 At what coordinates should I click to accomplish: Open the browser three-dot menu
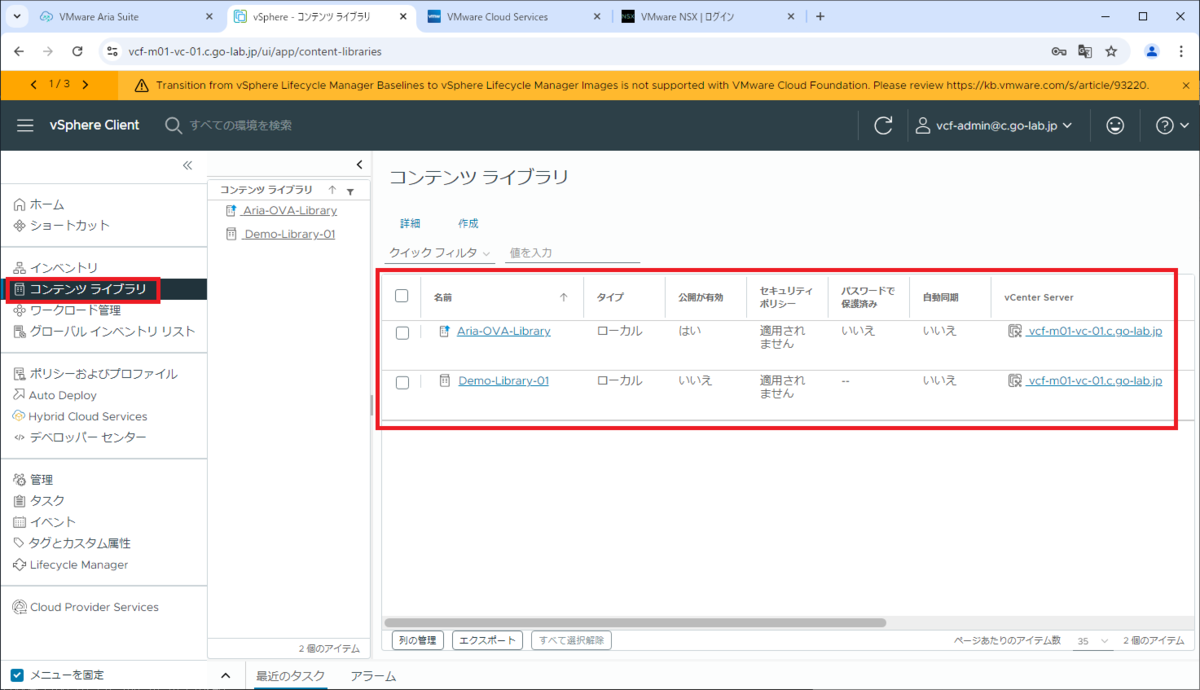[x=1182, y=51]
